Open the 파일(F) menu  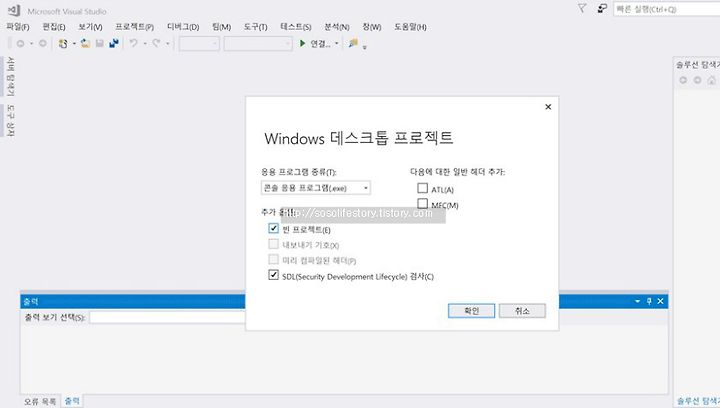tap(18, 27)
